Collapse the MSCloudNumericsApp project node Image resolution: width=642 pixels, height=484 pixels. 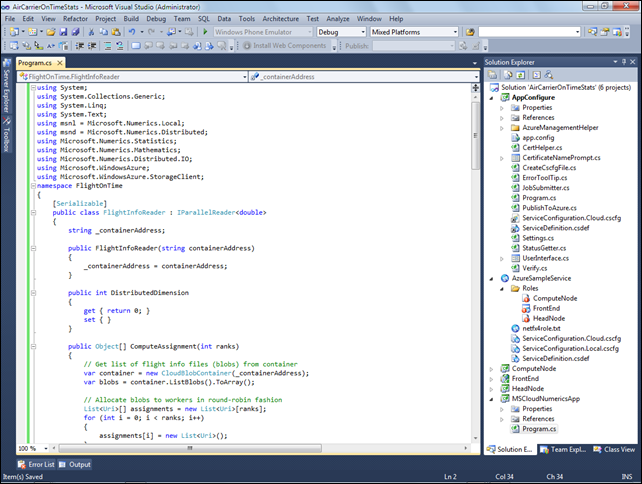[491, 399]
